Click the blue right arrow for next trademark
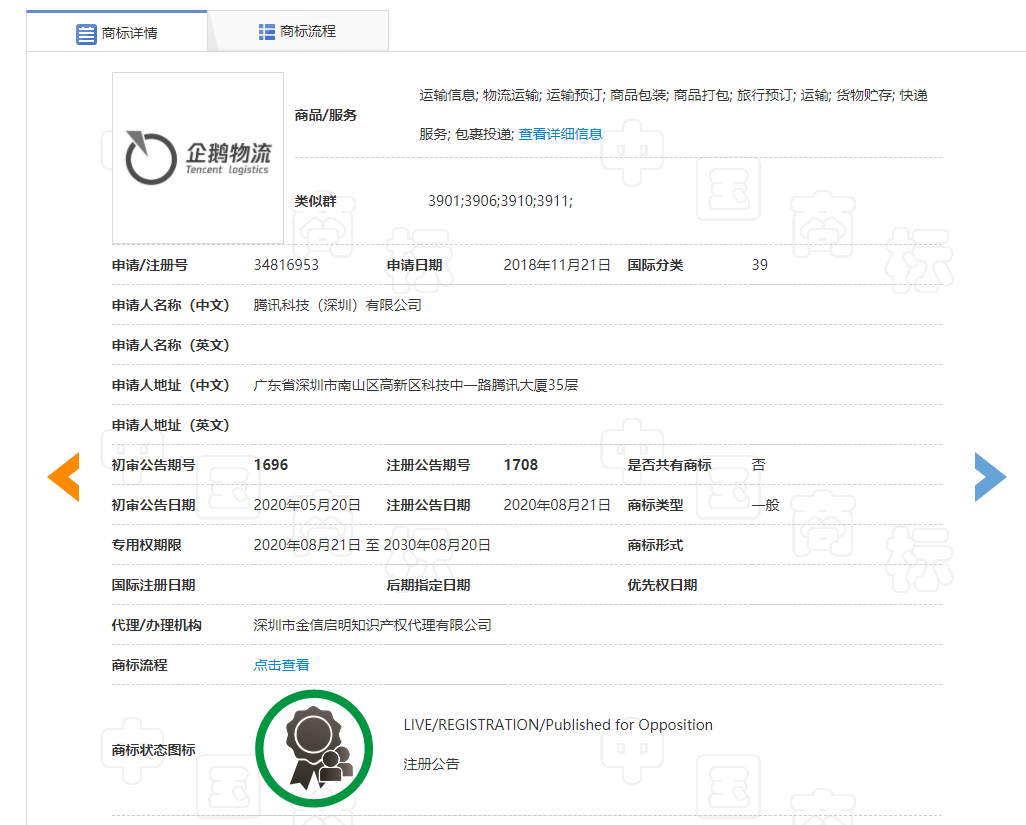This screenshot has height=825, width=1026. tap(990, 477)
